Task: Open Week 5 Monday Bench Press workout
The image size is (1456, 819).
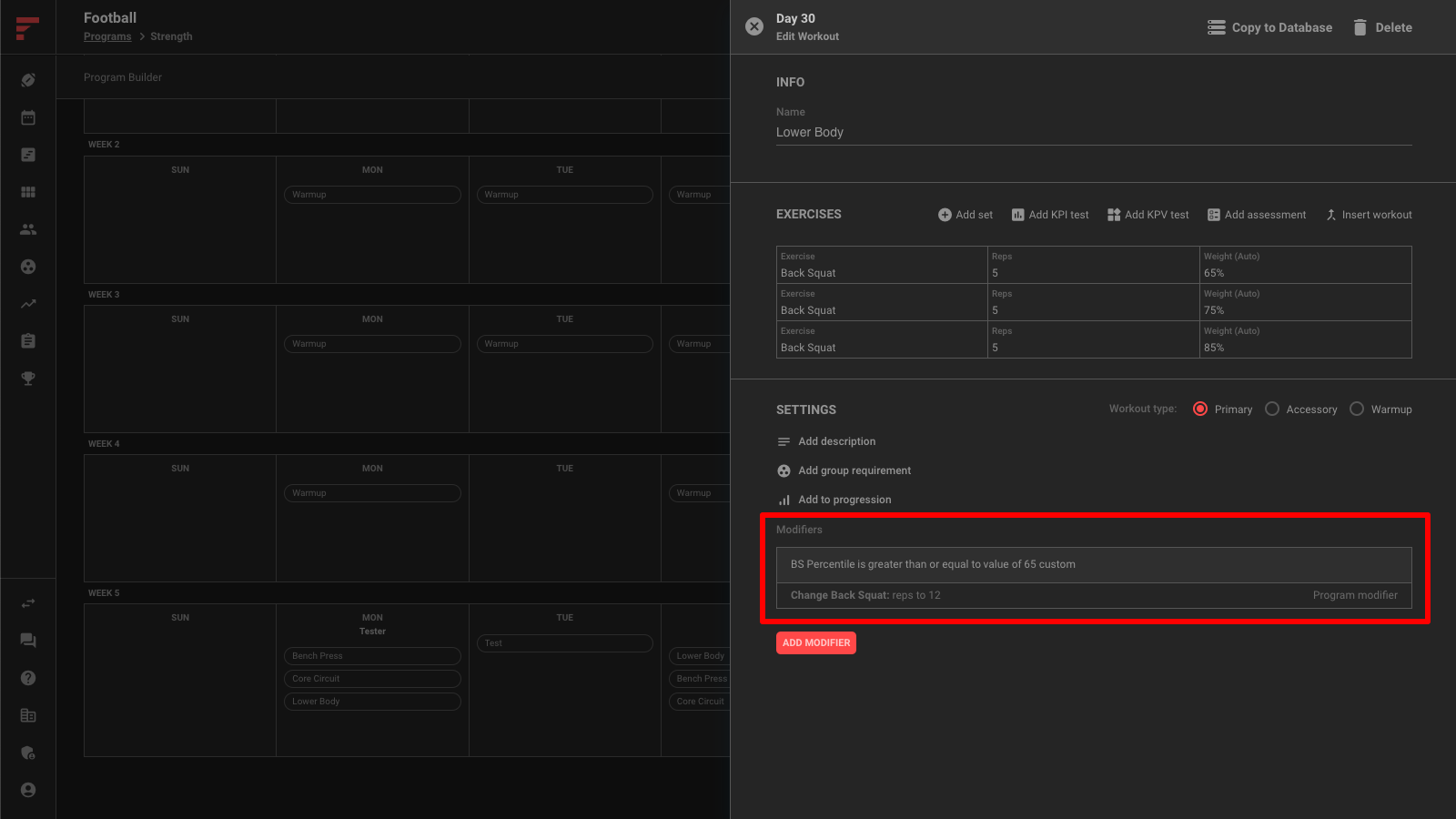Action: tap(372, 656)
